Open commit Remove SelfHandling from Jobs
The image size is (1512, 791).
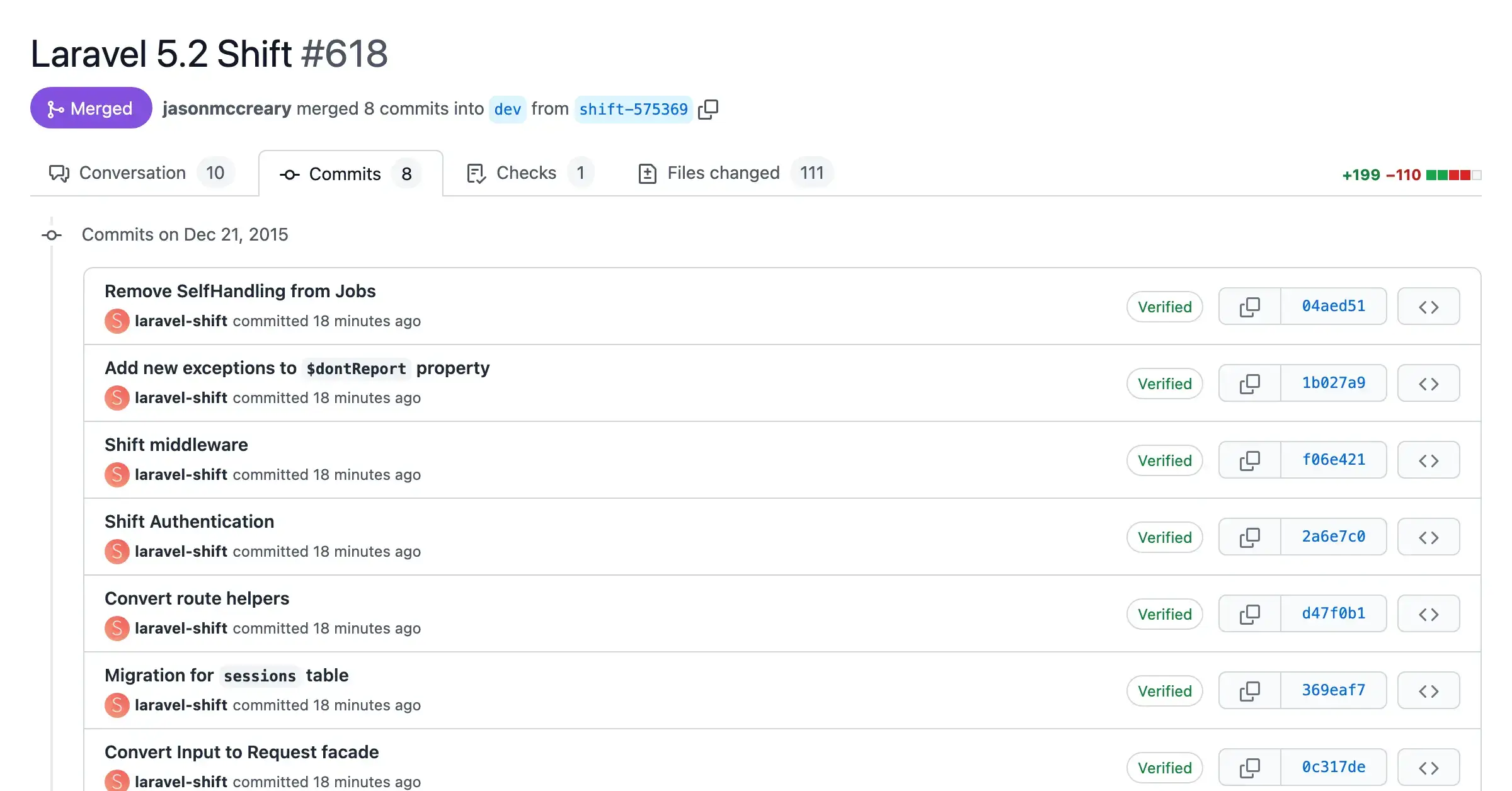[240, 291]
